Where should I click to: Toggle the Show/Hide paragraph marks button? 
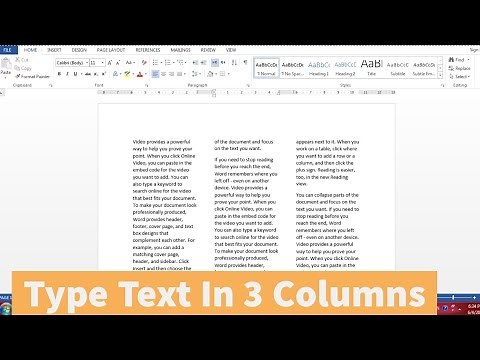pyautogui.click(x=246, y=63)
